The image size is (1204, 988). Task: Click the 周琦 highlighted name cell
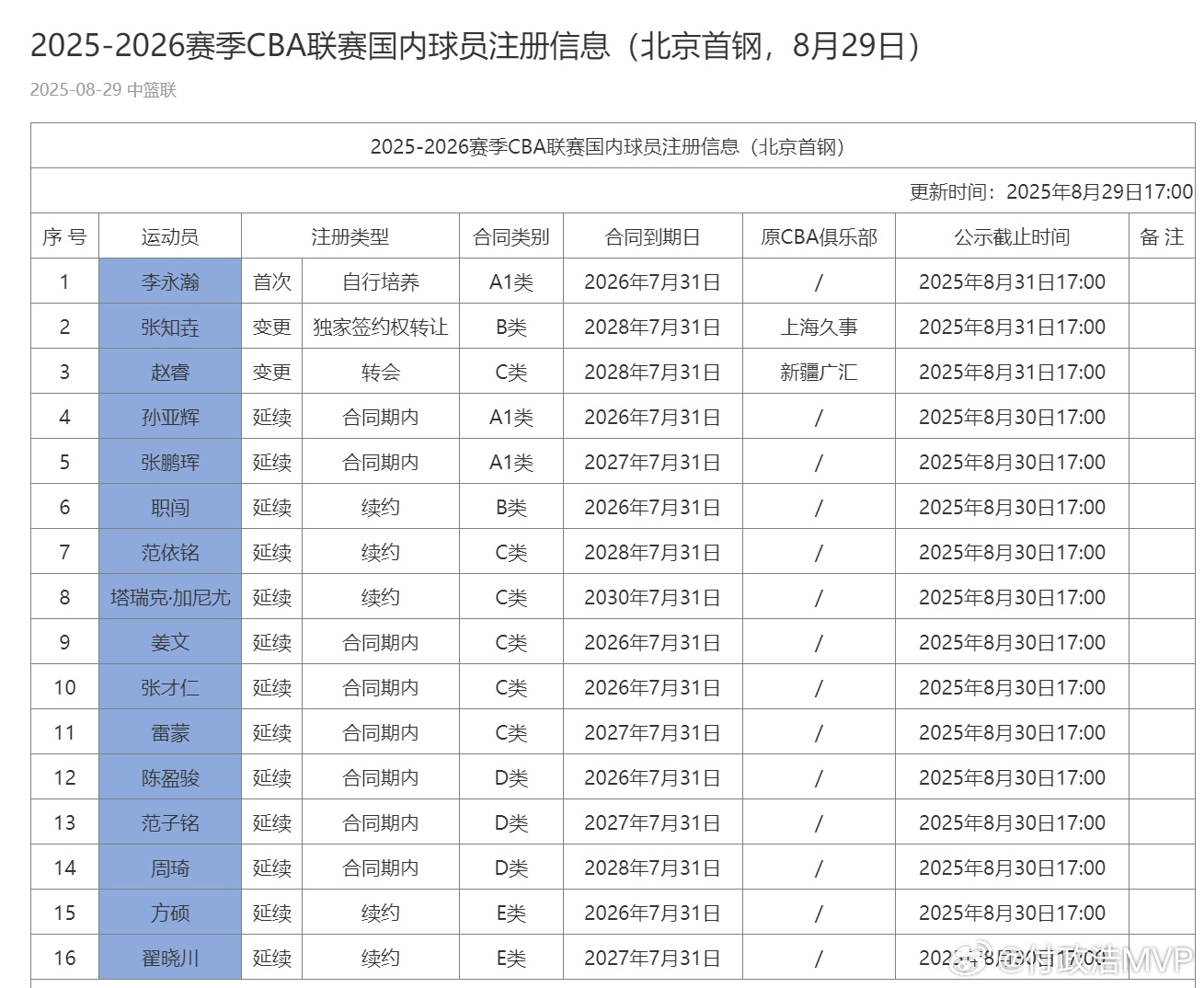(x=170, y=867)
